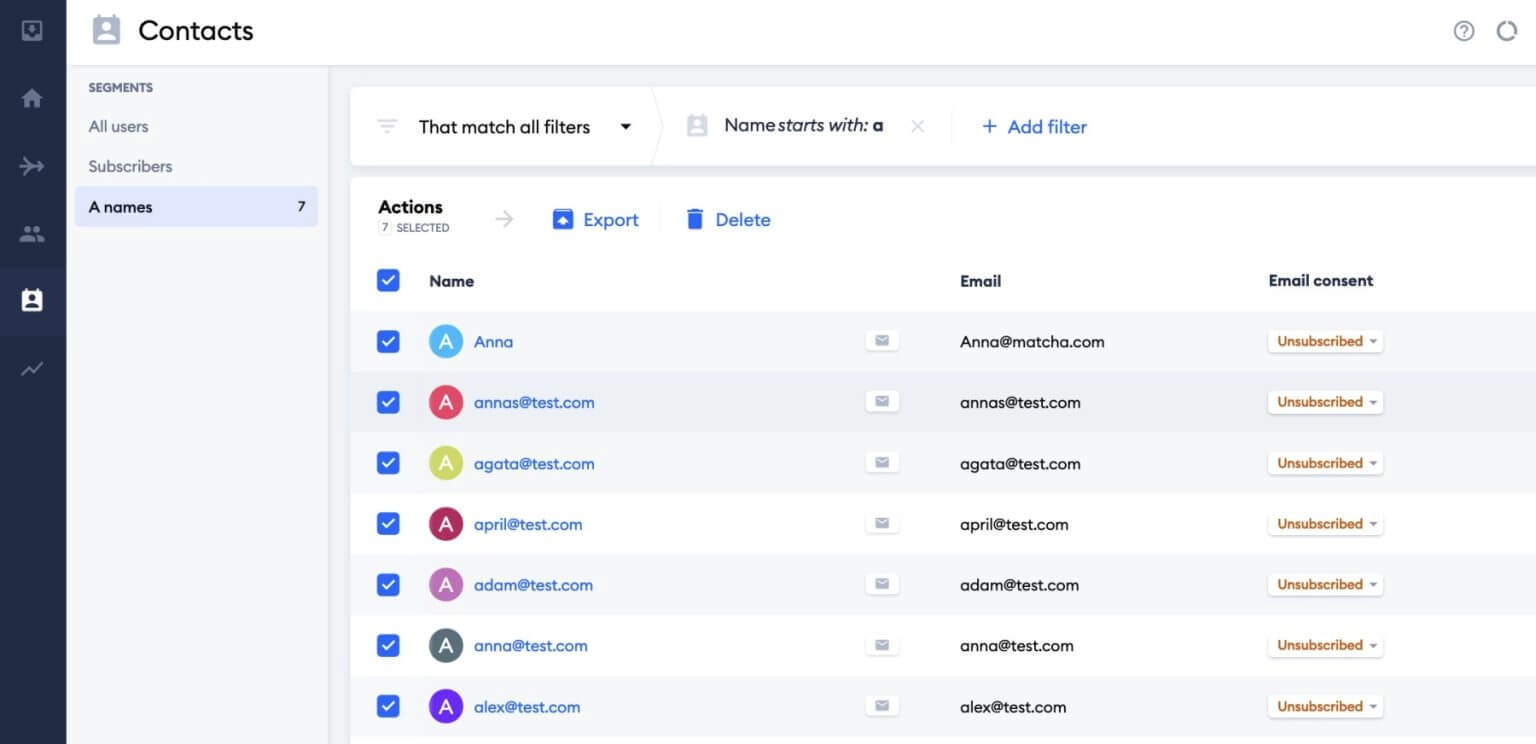Open the team people sidebar icon
The width and height of the screenshot is (1536, 744).
coord(32,234)
